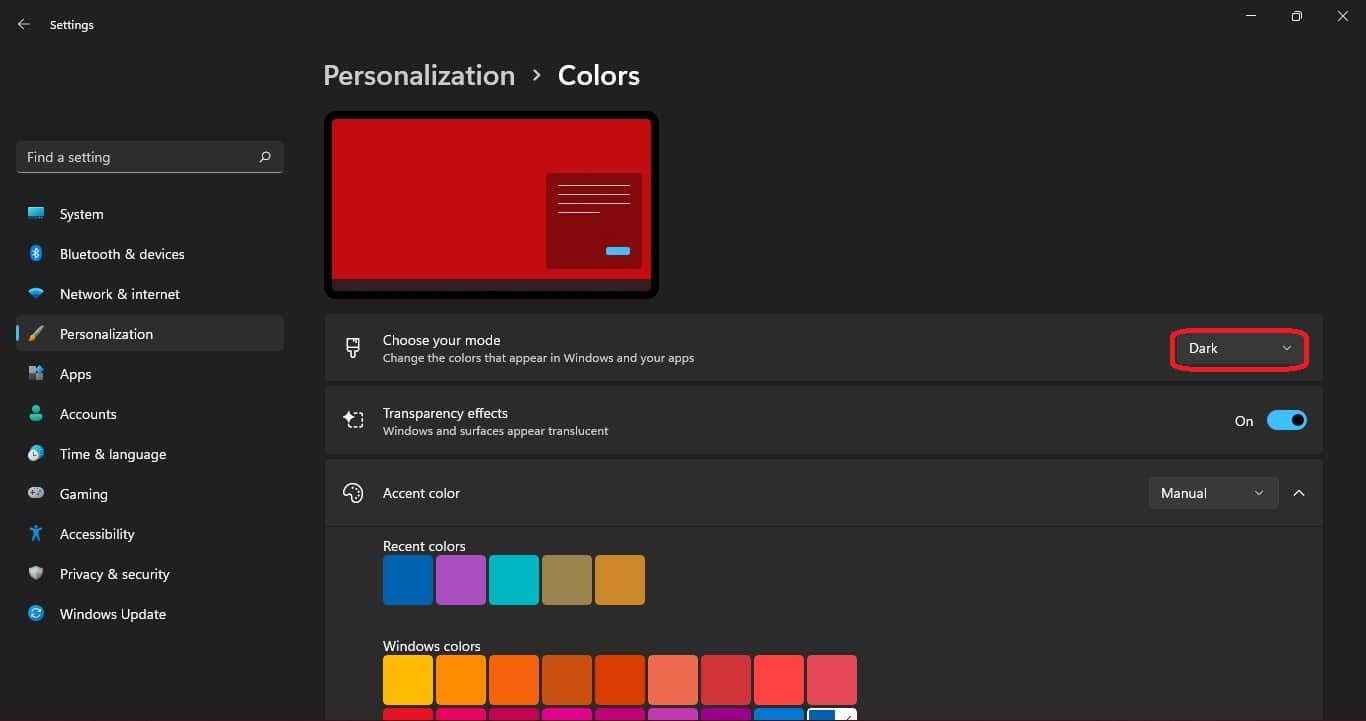Open Accounts via its person icon
1366x721 pixels.
(x=36, y=414)
